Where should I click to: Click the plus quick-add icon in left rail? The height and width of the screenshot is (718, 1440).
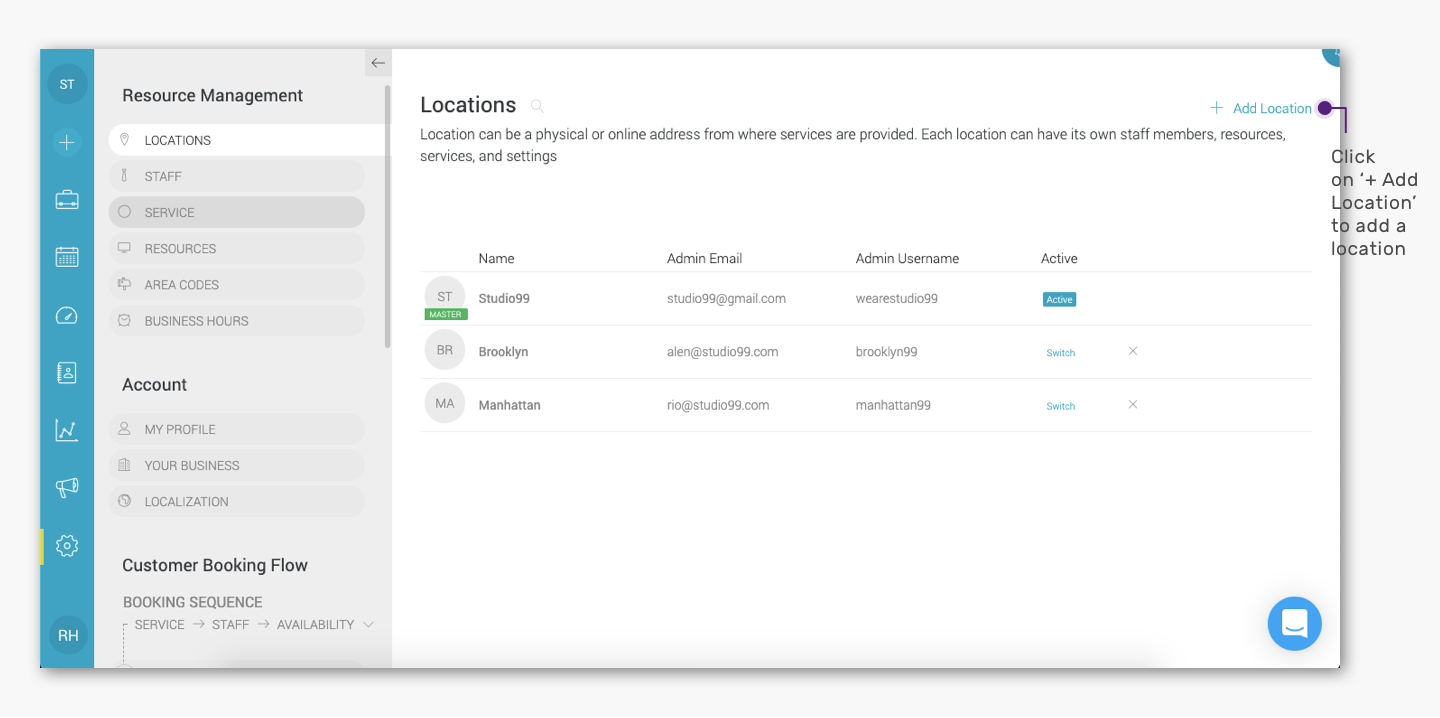67,142
